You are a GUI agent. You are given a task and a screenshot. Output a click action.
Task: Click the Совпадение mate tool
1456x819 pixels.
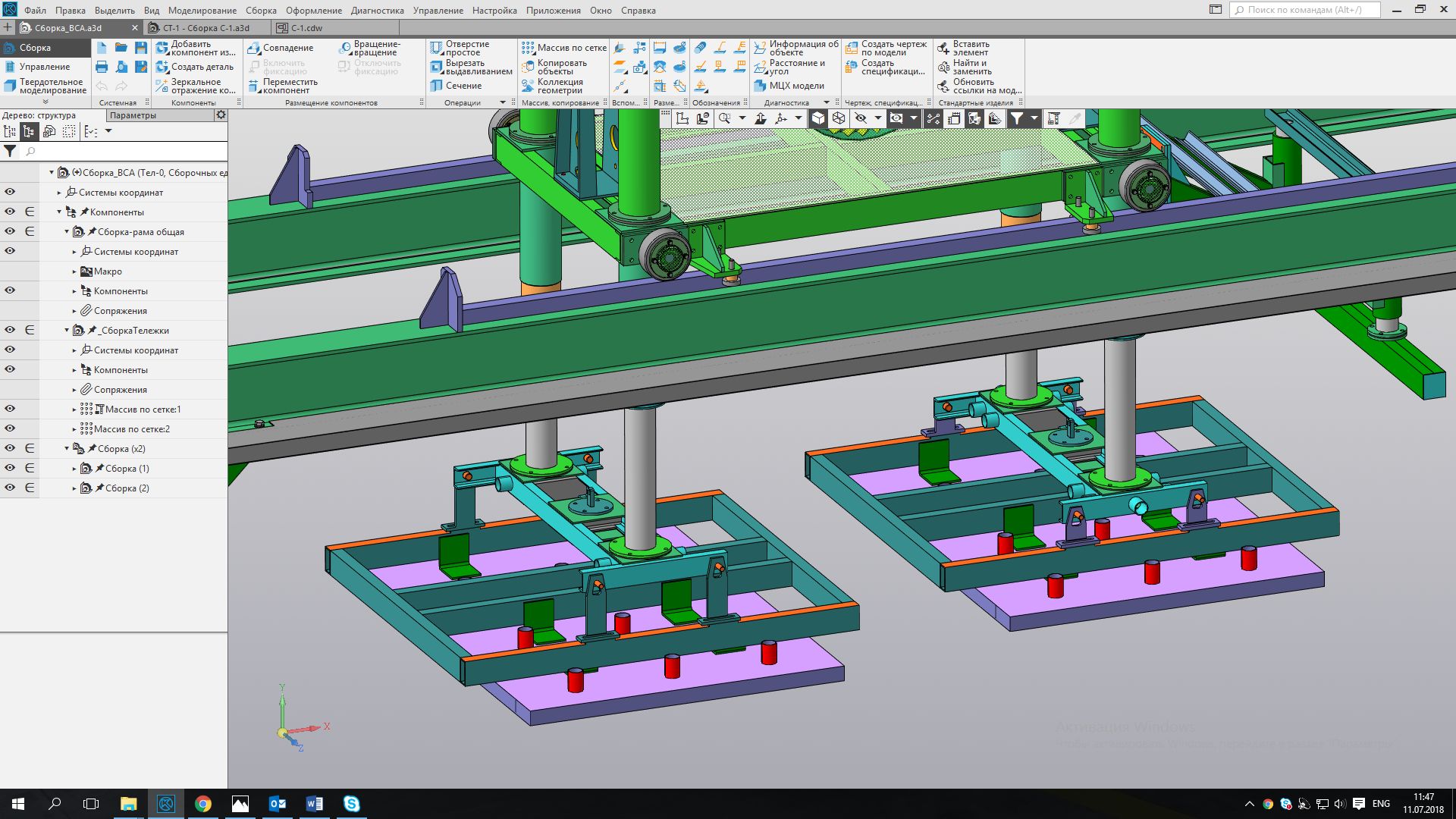(x=280, y=48)
